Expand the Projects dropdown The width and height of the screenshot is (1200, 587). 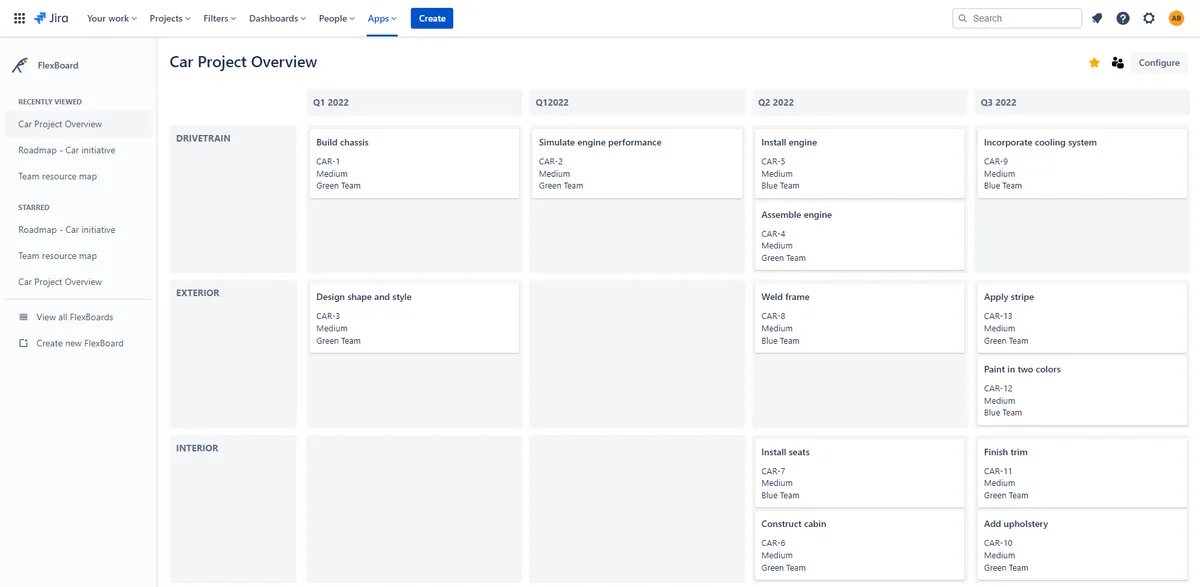(170, 18)
